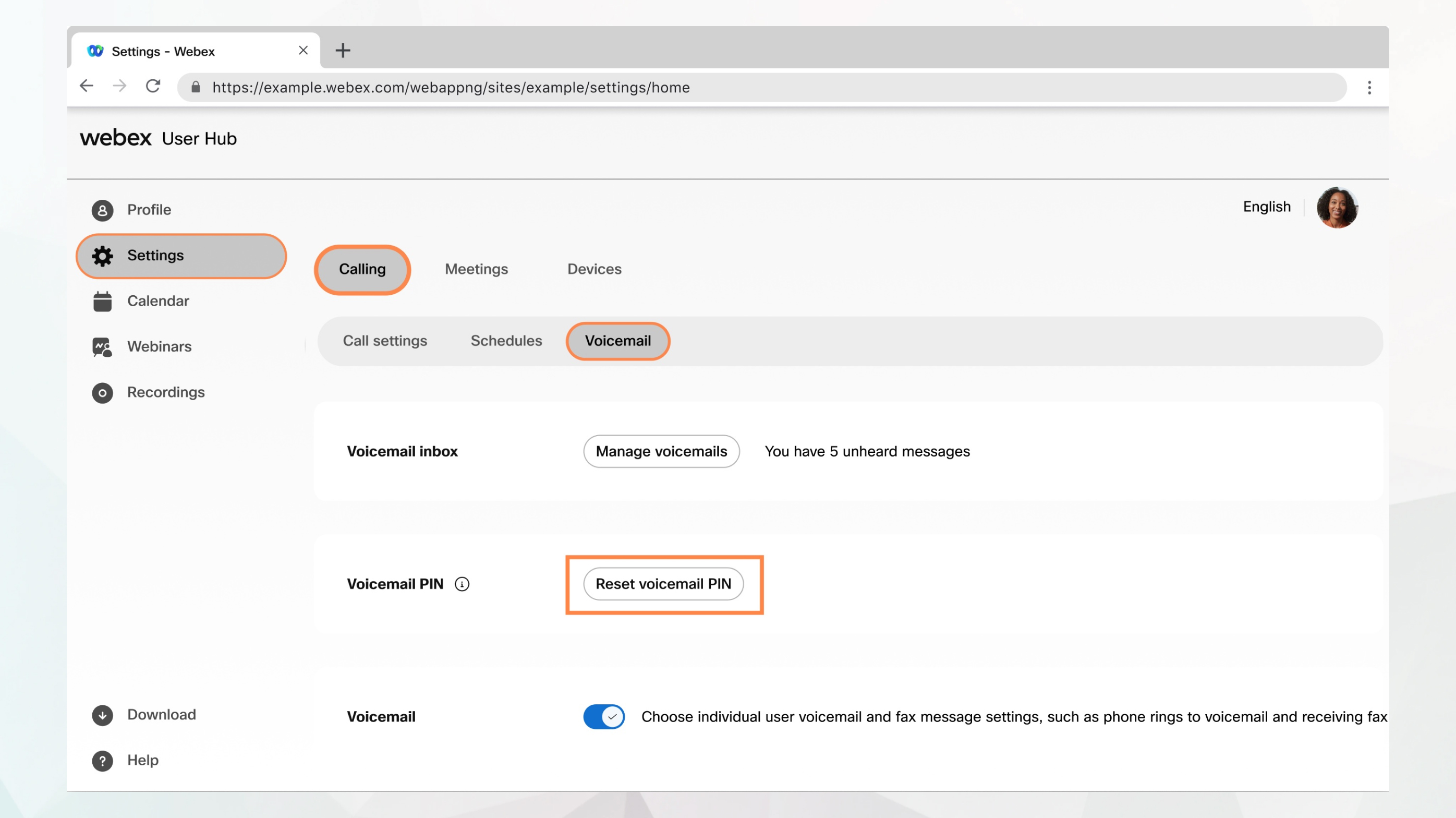
Task: Click Reset voicemail PIN button
Action: click(663, 583)
